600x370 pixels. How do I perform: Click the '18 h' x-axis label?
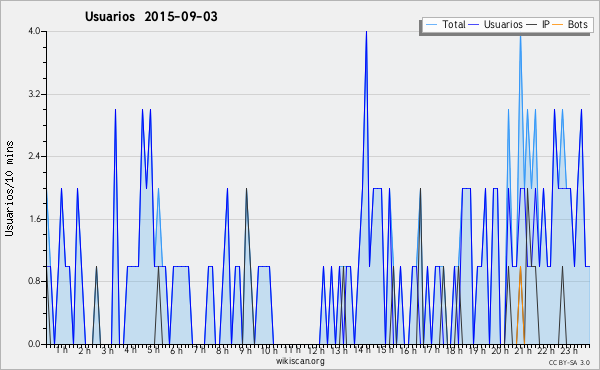point(454,350)
